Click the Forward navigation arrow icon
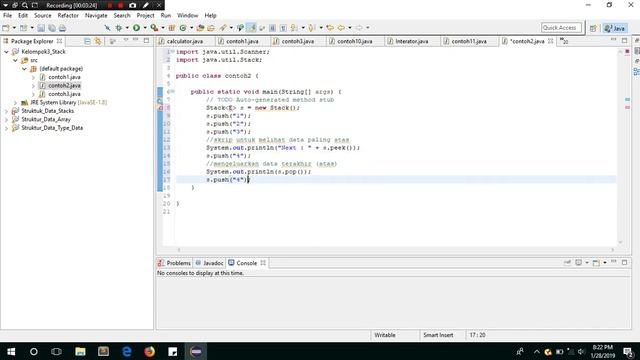The width and height of the screenshot is (640, 360). (x=359, y=28)
